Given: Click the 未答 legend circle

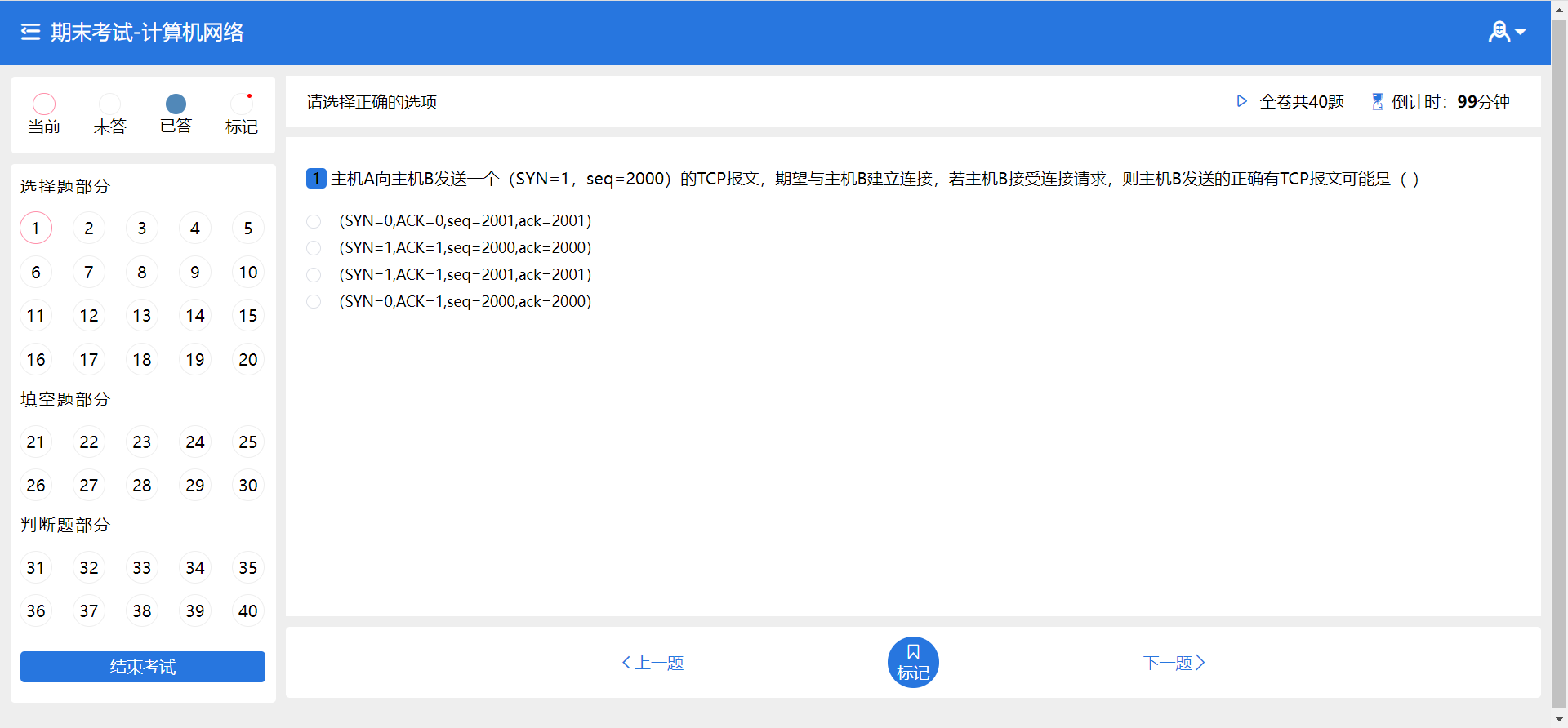Looking at the screenshot, I should tap(110, 104).
